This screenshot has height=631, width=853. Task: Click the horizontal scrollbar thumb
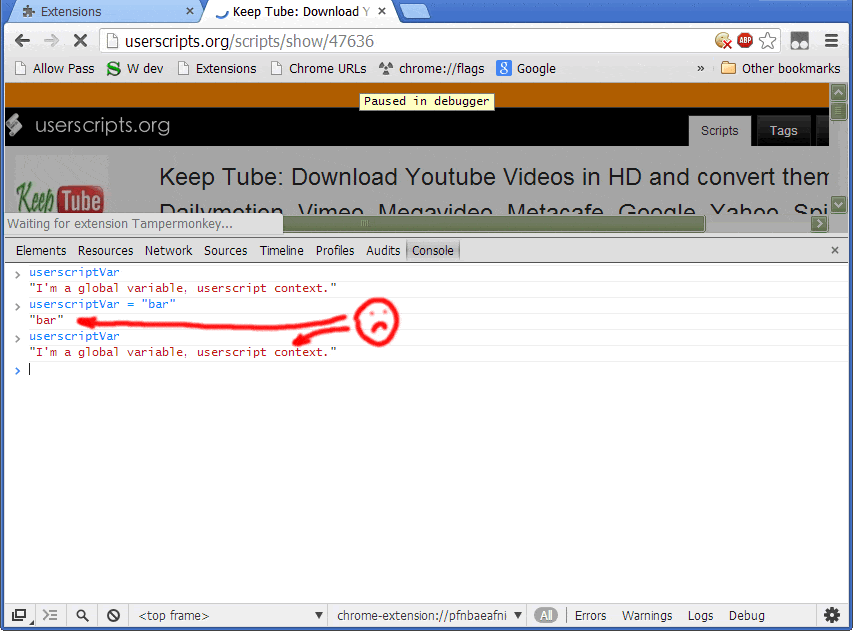point(494,223)
